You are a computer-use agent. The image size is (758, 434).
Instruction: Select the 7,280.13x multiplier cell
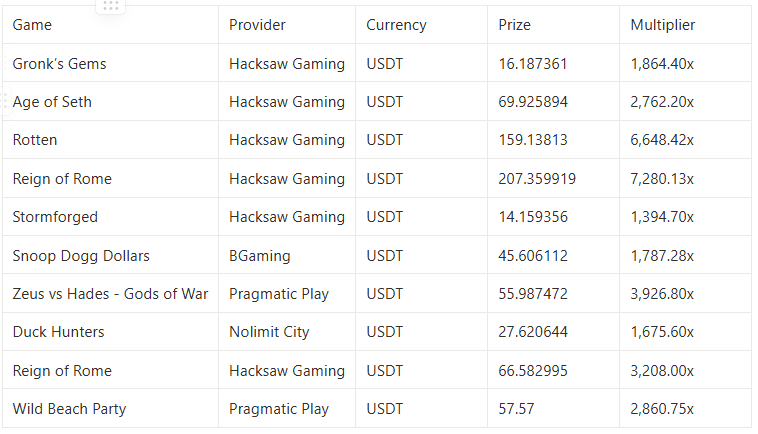click(685, 178)
